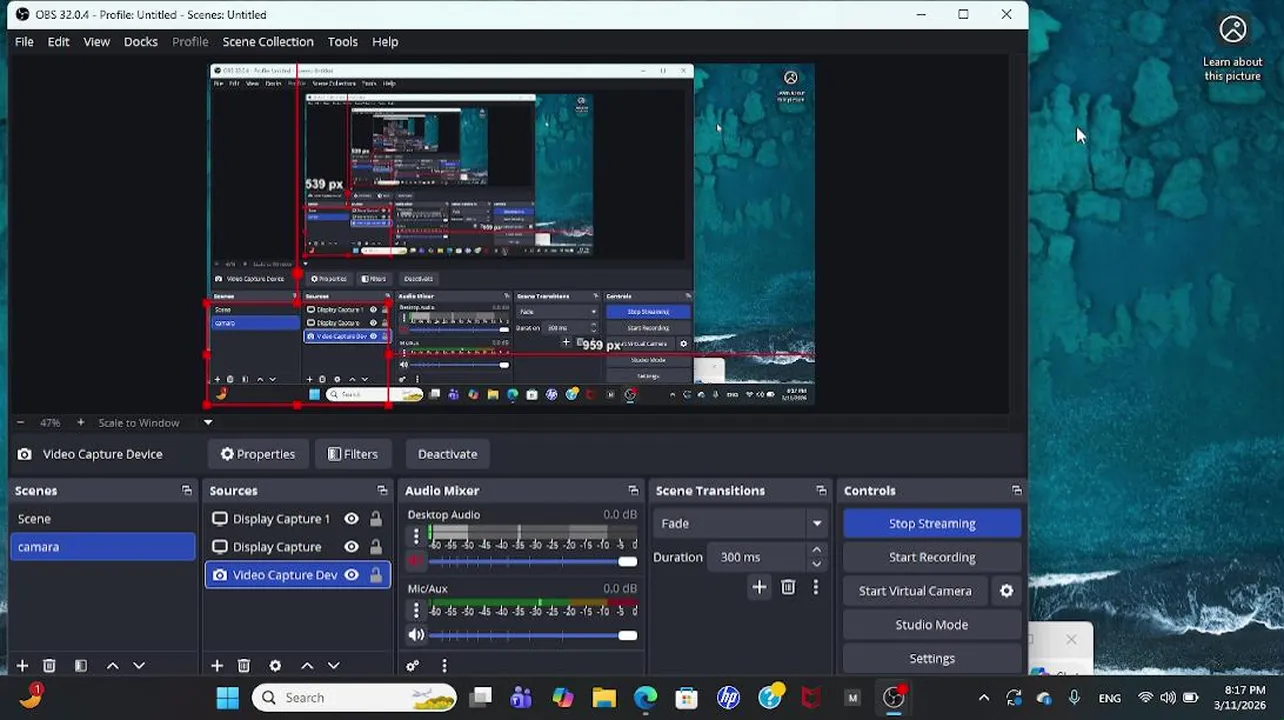Hide Video Capture Device with eye icon
Image resolution: width=1284 pixels, height=720 pixels.
(x=351, y=575)
